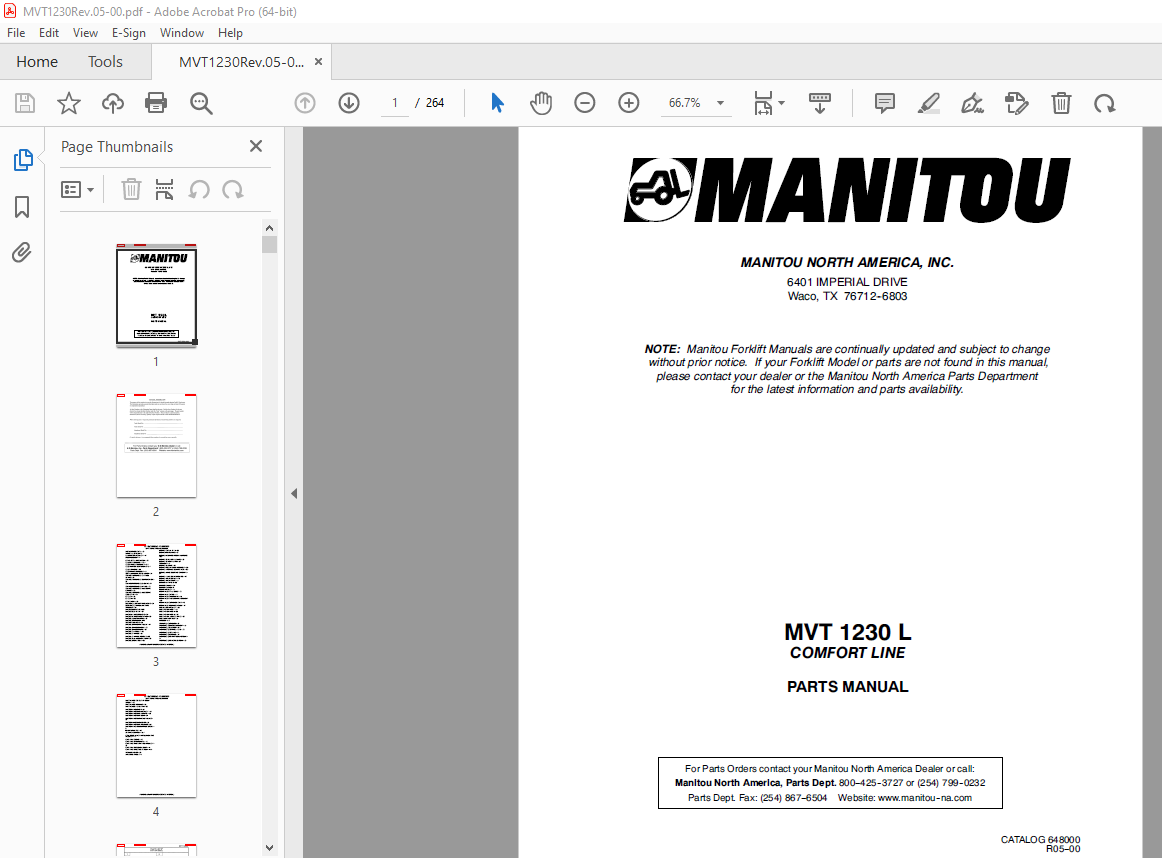
Task: Open the Edit stamp tool icon
Action: pyautogui.click(x=1017, y=103)
